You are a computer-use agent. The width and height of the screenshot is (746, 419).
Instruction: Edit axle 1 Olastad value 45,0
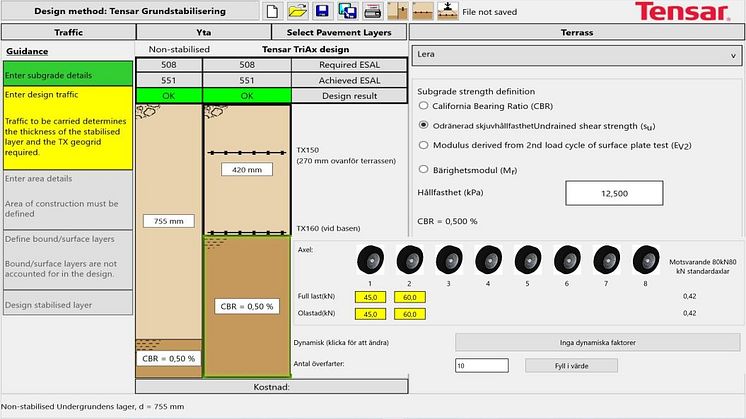tap(370, 314)
